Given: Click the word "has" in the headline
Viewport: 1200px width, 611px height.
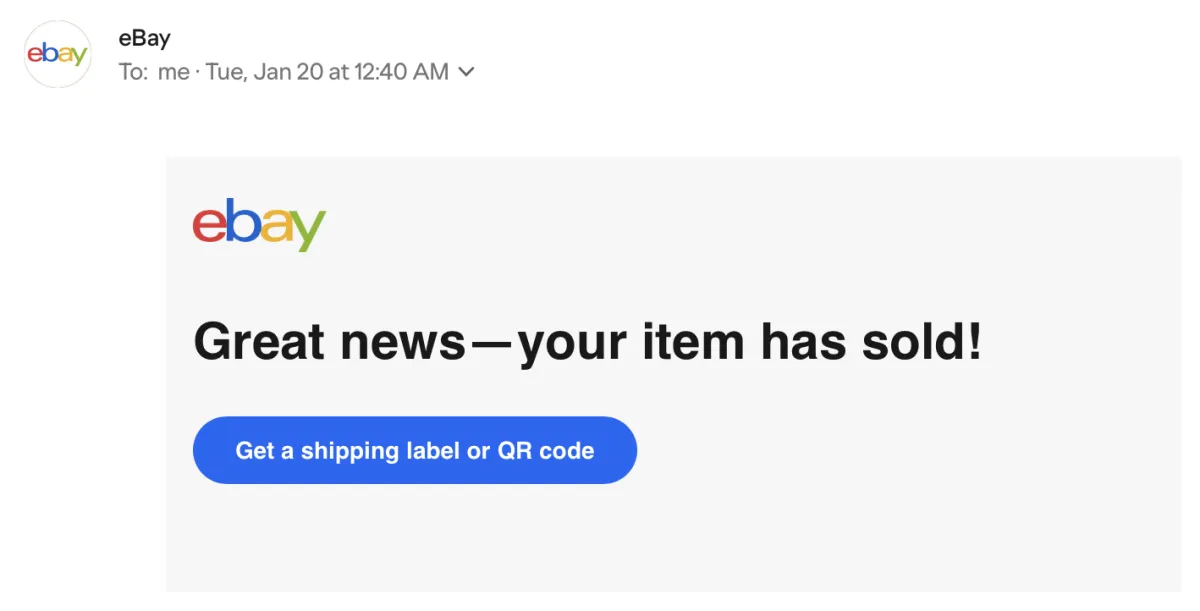Looking at the screenshot, I should (798, 342).
